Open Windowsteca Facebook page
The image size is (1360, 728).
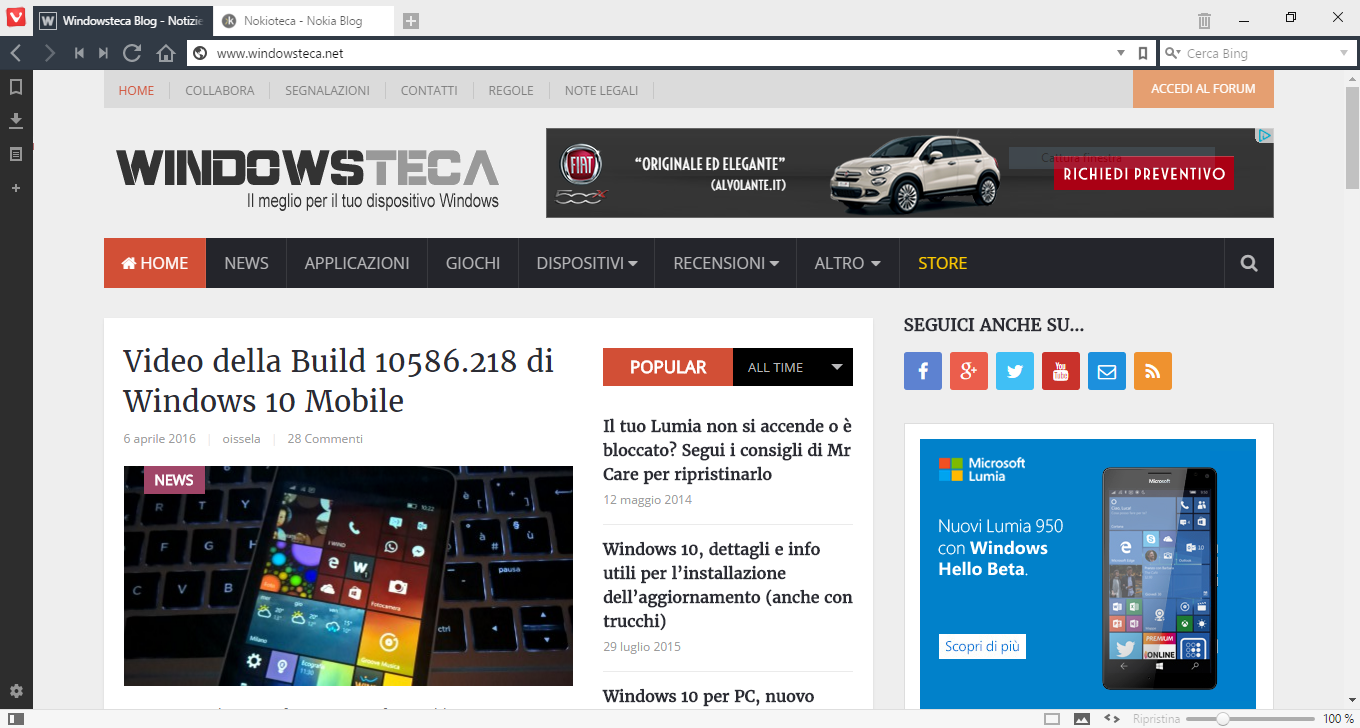click(923, 371)
